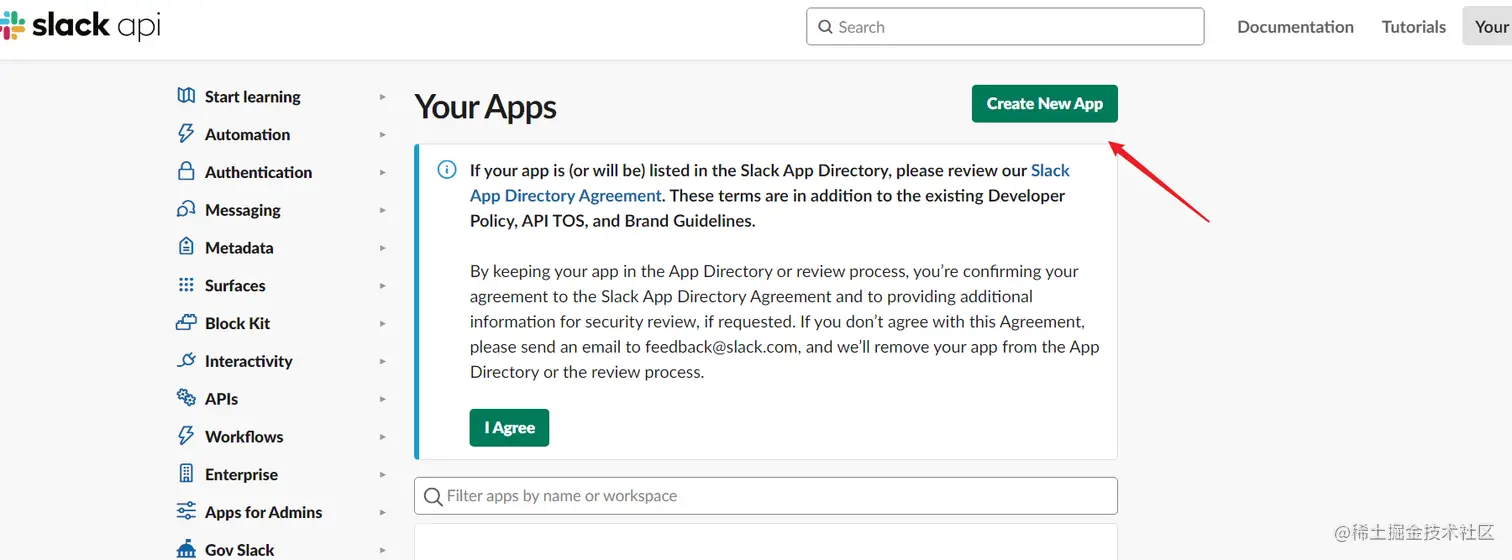The width and height of the screenshot is (1512, 560).
Task: Click the Automation lightning bolt icon
Action: [186, 134]
